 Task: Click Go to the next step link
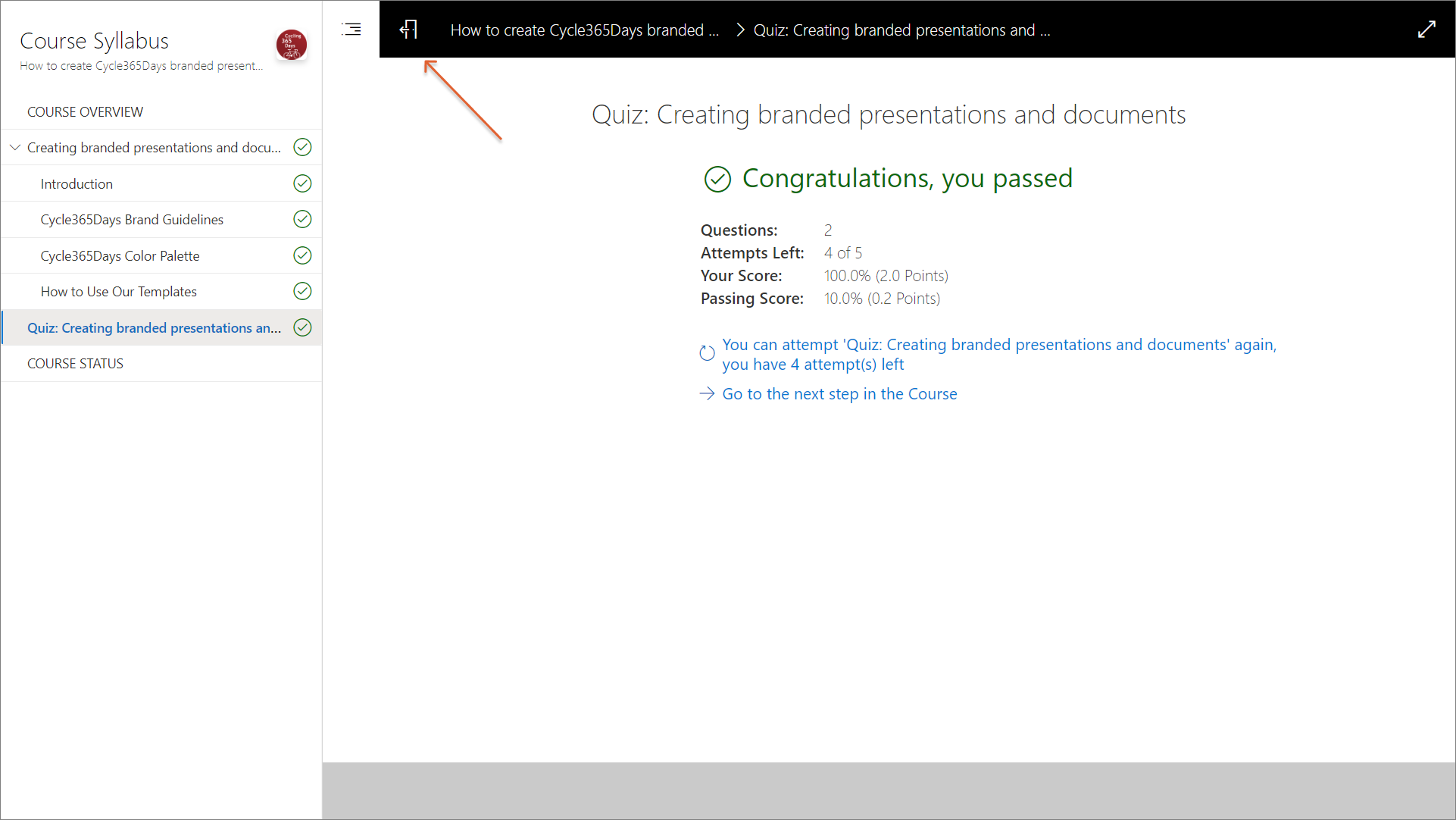[x=839, y=393]
